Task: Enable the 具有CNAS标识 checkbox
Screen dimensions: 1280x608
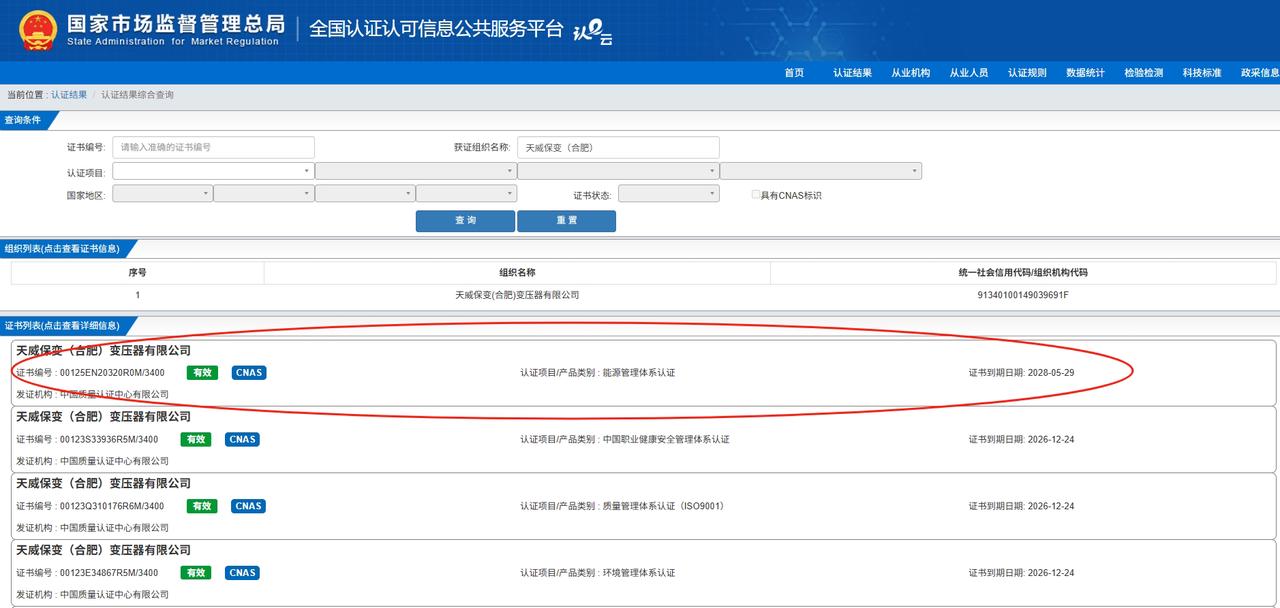Action: point(756,195)
